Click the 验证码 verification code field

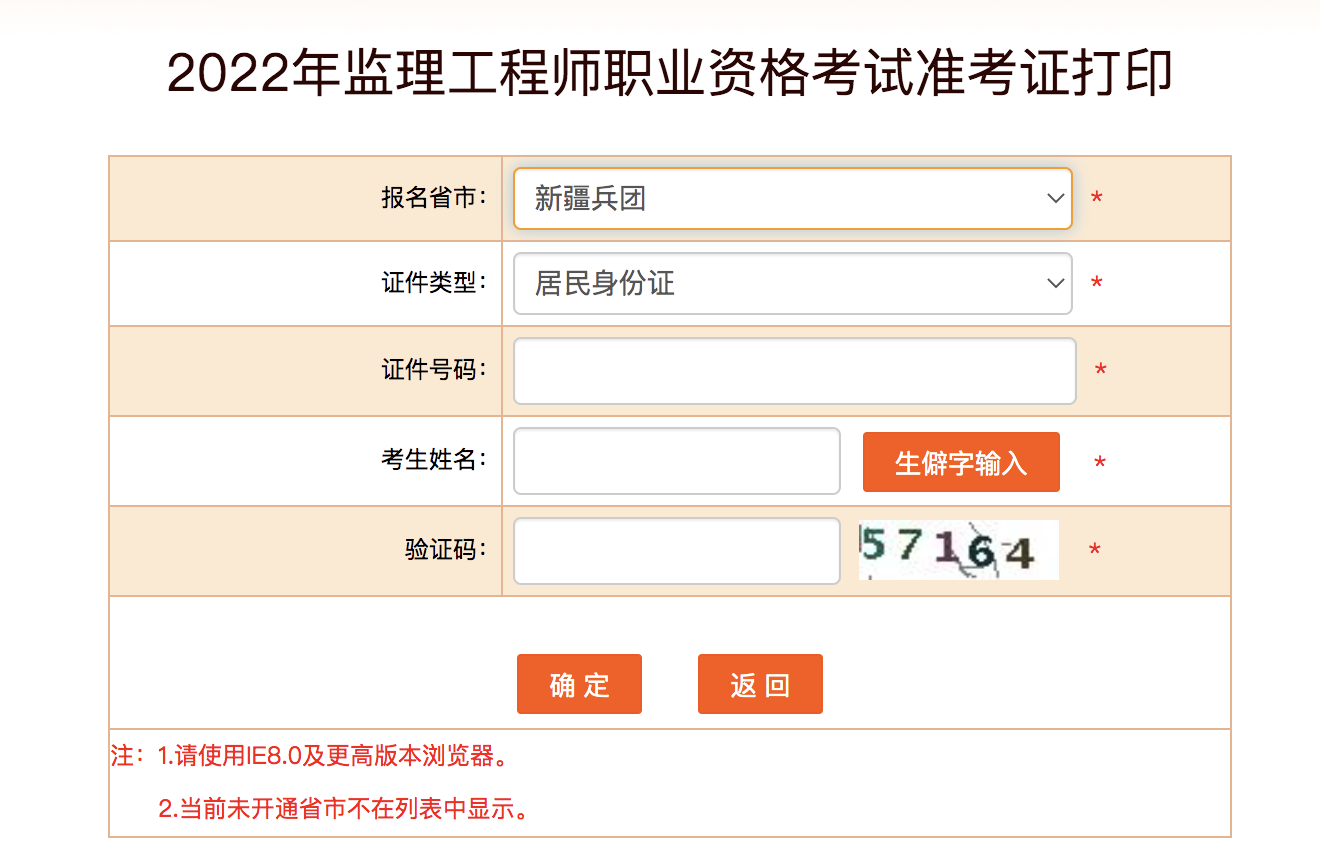click(x=676, y=550)
